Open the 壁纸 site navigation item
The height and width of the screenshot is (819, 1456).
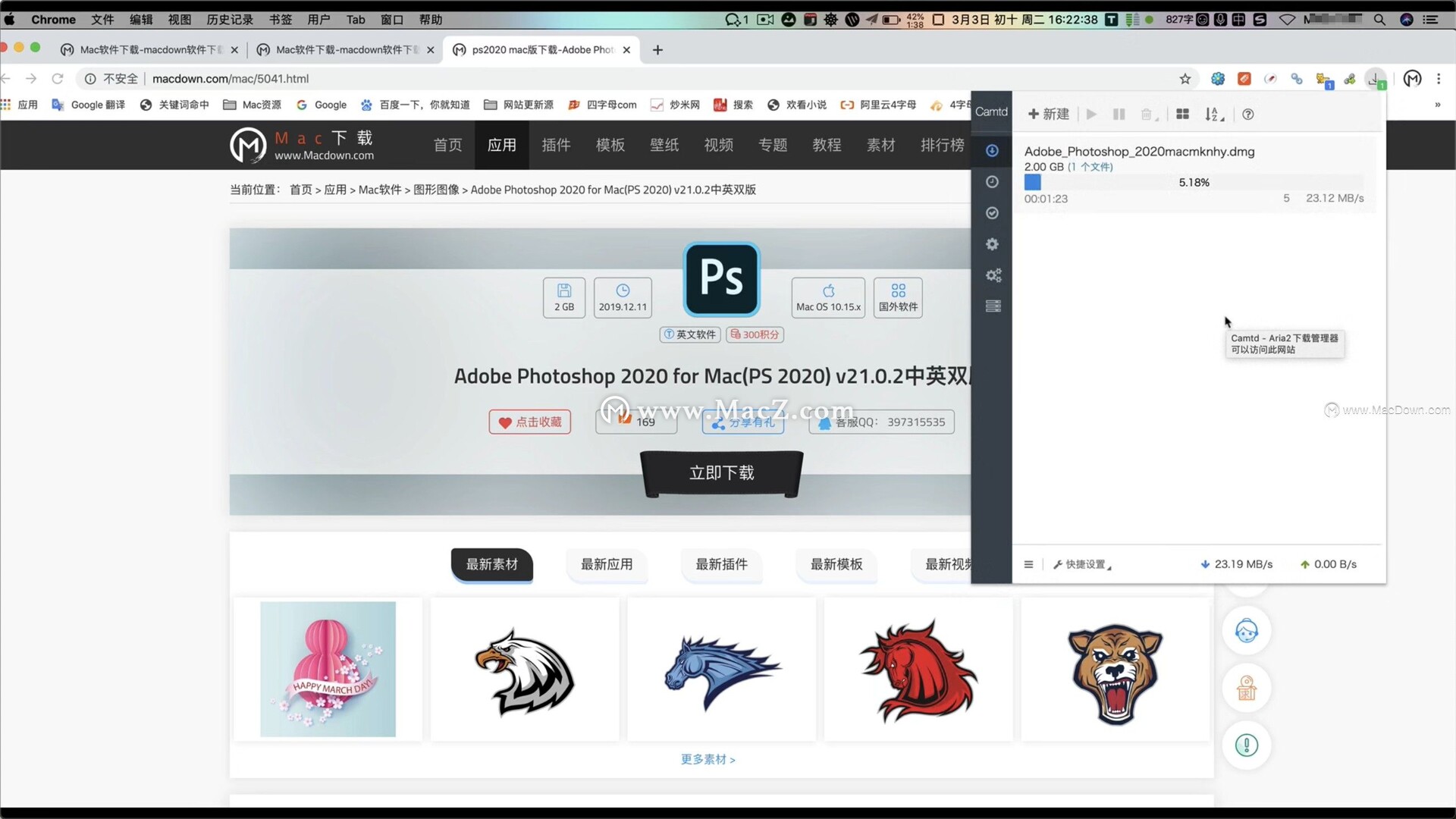[664, 145]
